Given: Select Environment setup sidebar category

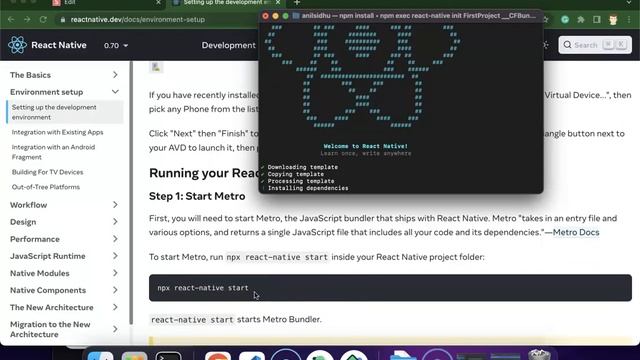Looking at the screenshot, I should 47,92.
